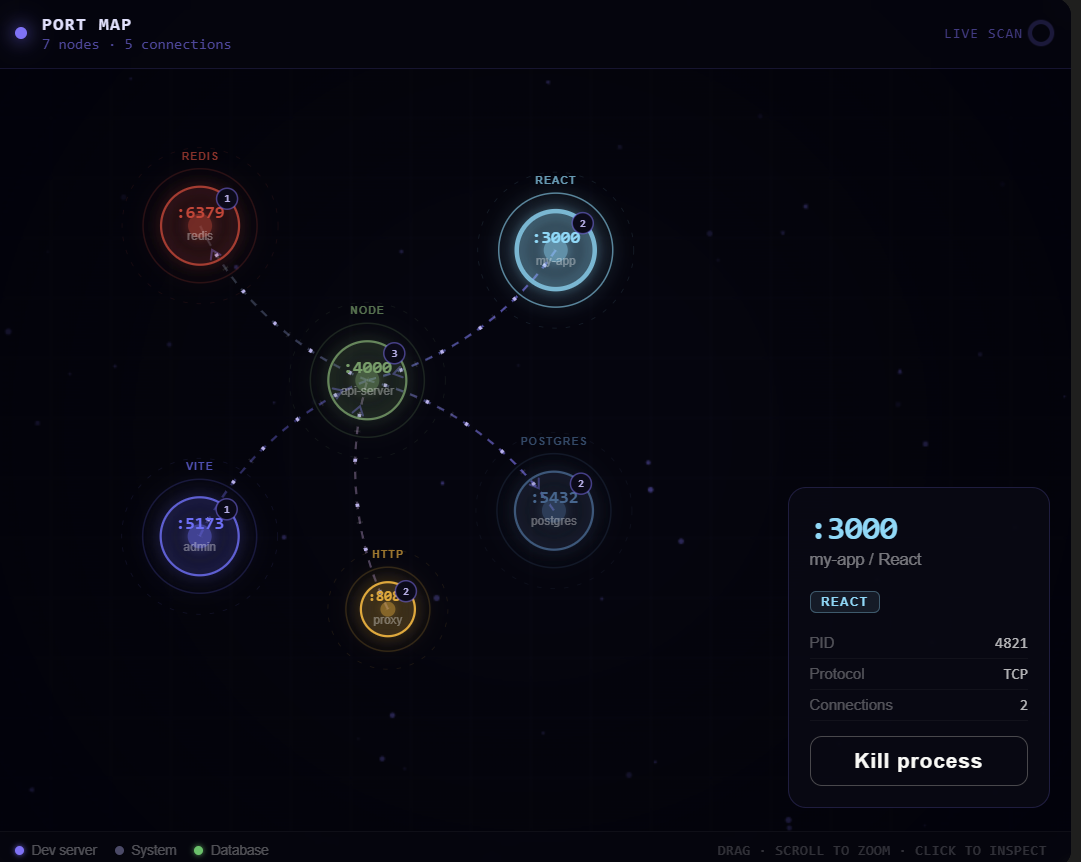The height and width of the screenshot is (862, 1081).
Task: Open the postgres node on port 5432
Action: [553, 510]
